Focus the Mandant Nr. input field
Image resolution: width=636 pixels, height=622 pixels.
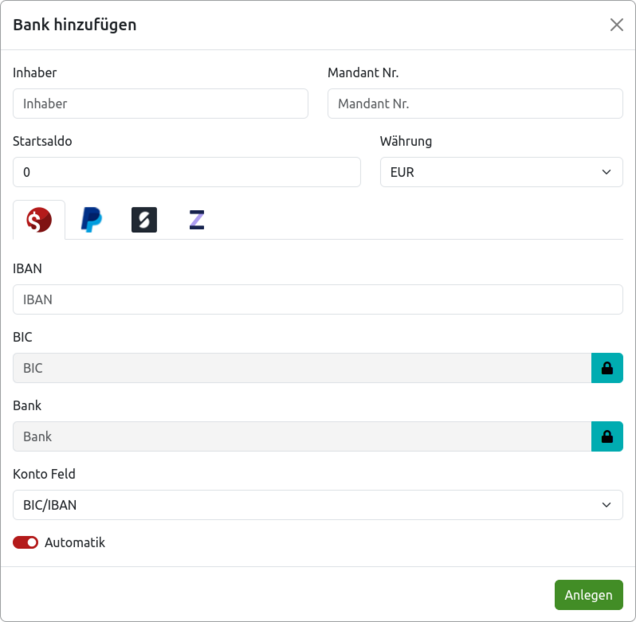click(475, 103)
